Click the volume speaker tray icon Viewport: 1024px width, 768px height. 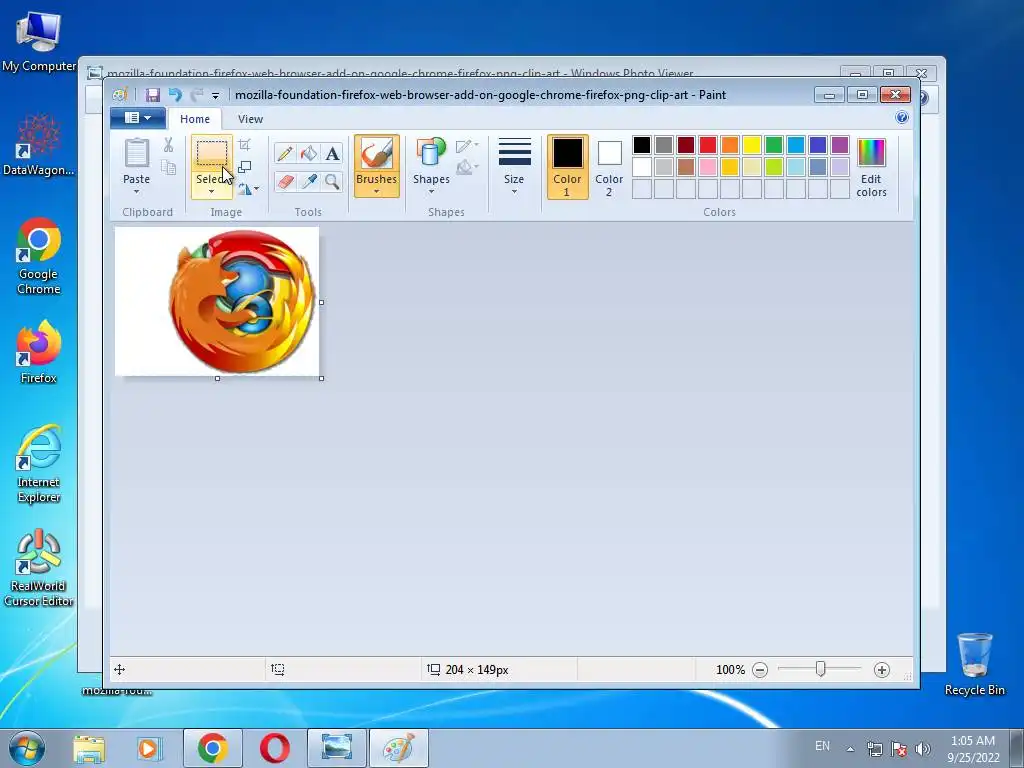pyautogui.click(x=922, y=748)
